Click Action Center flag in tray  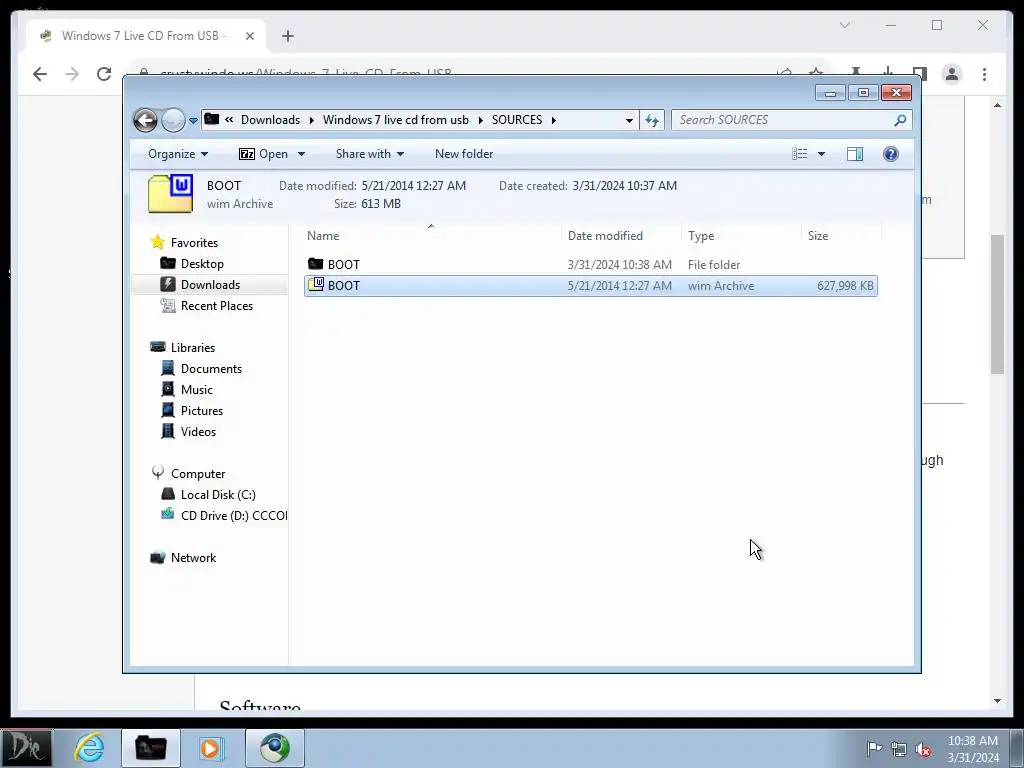tap(874, 748)
